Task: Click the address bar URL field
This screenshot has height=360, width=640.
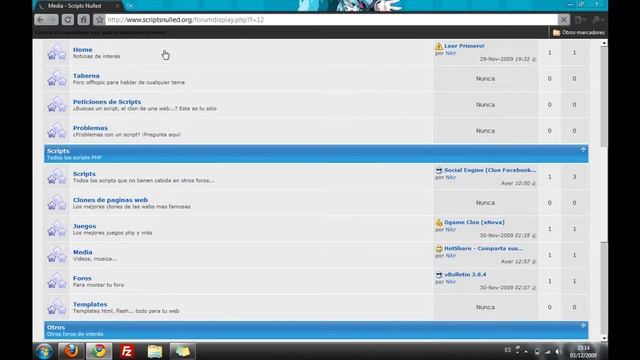Action: [331, 20]
